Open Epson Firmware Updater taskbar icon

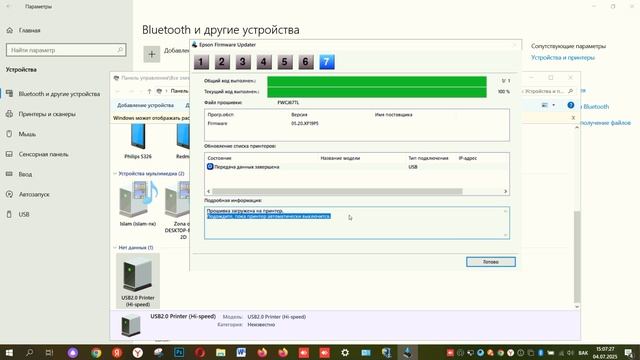[407, 353]
